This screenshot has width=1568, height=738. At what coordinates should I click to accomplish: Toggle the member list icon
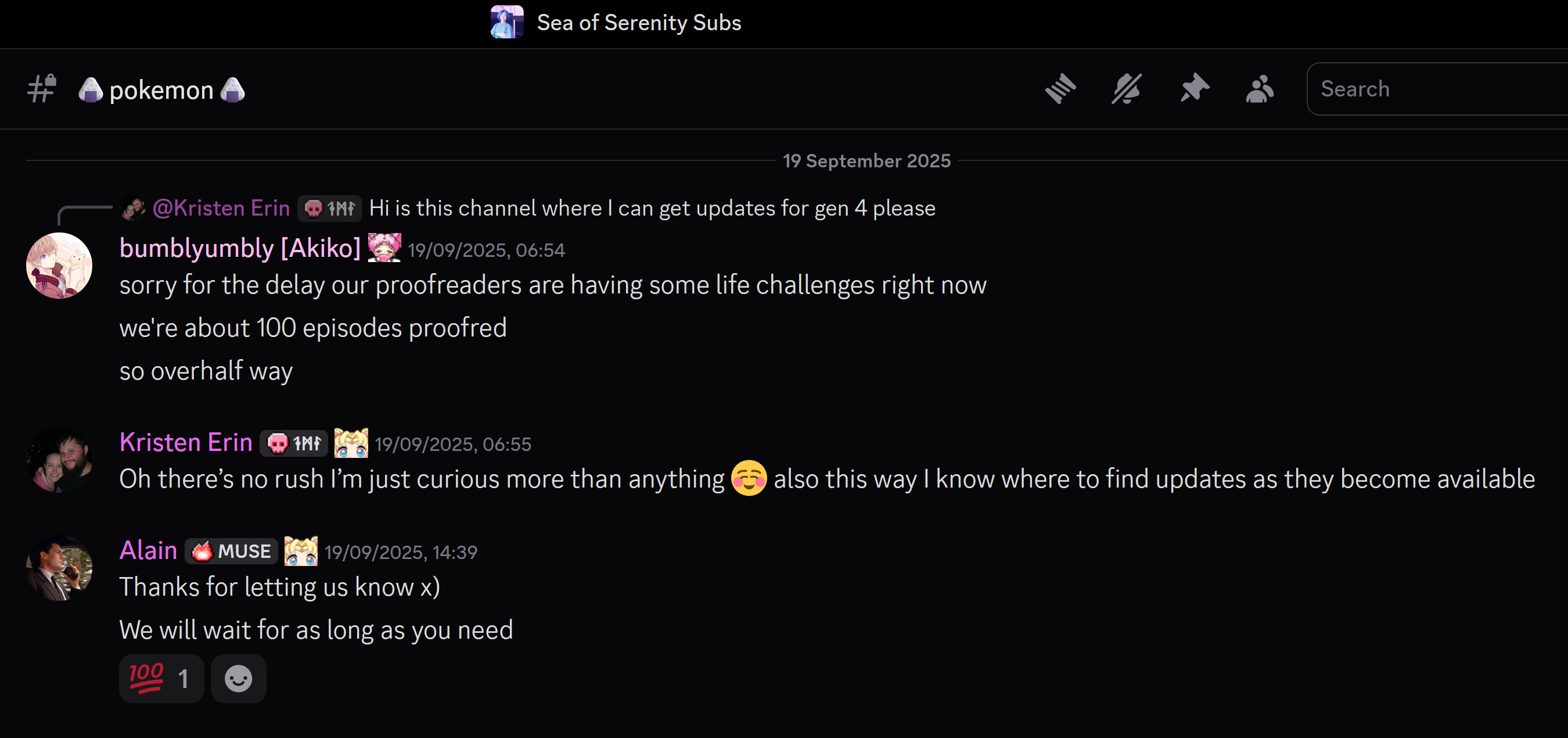point(1260,89)
